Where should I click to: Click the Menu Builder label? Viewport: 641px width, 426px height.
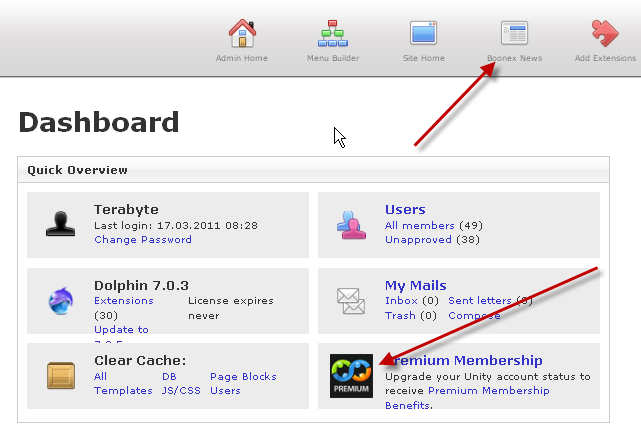point(333,58)
